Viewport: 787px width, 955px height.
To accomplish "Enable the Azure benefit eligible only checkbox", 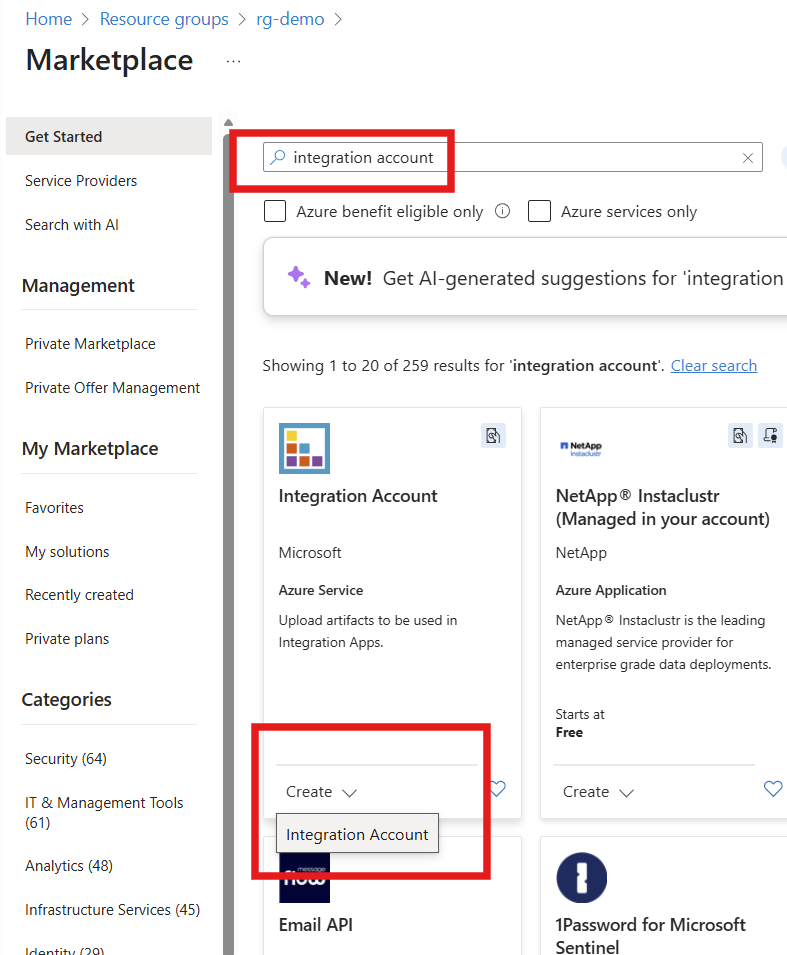I will [275, 211].
